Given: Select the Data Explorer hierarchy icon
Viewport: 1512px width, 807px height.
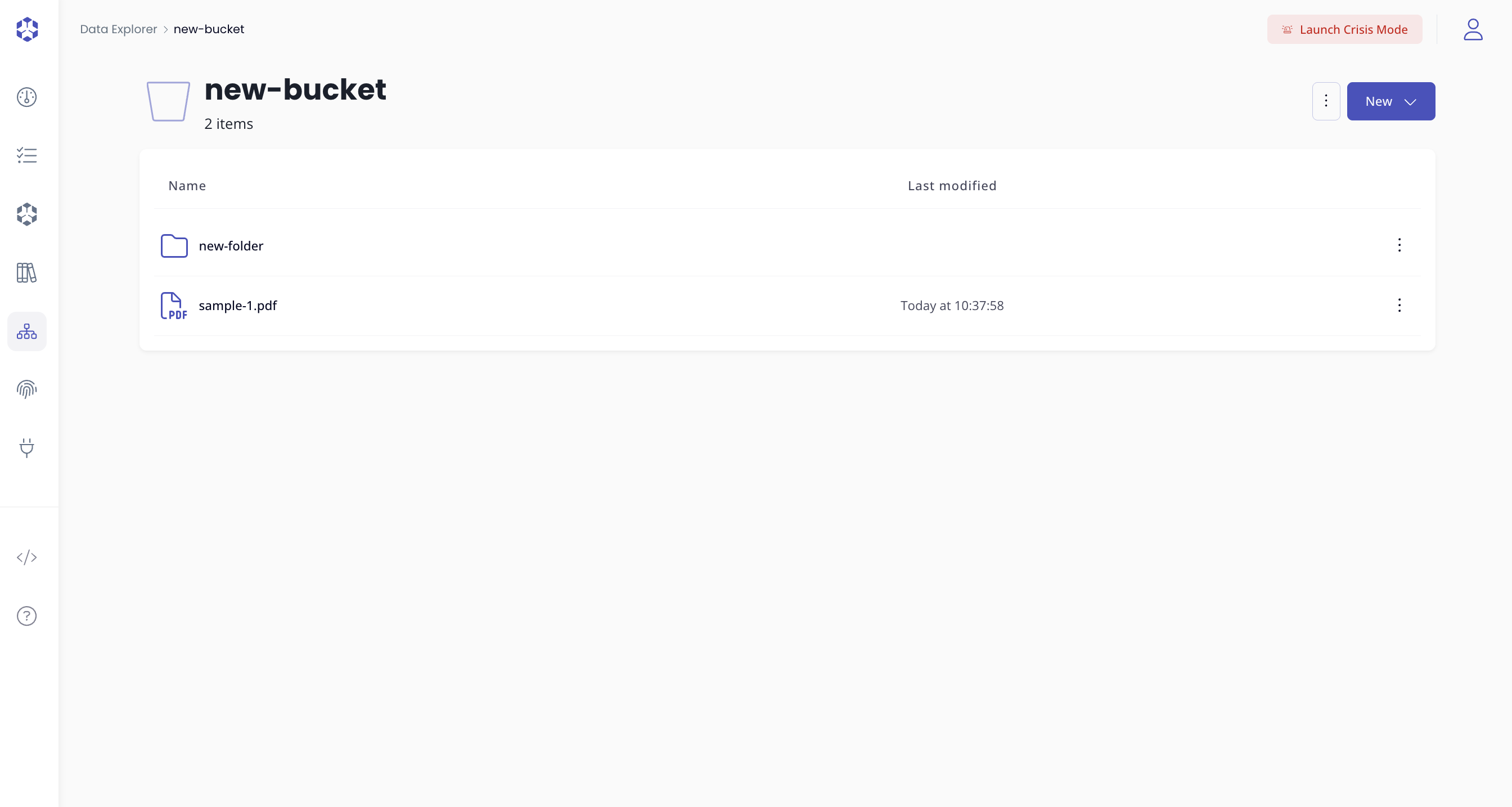Looking at the screenshot, I should click(x=27, y=331).
